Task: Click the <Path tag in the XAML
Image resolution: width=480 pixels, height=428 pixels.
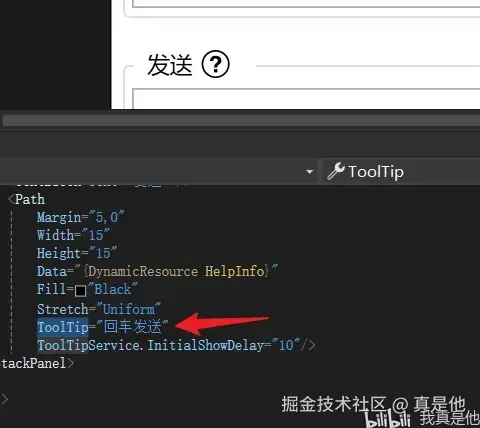Action: tap(27, 199)
